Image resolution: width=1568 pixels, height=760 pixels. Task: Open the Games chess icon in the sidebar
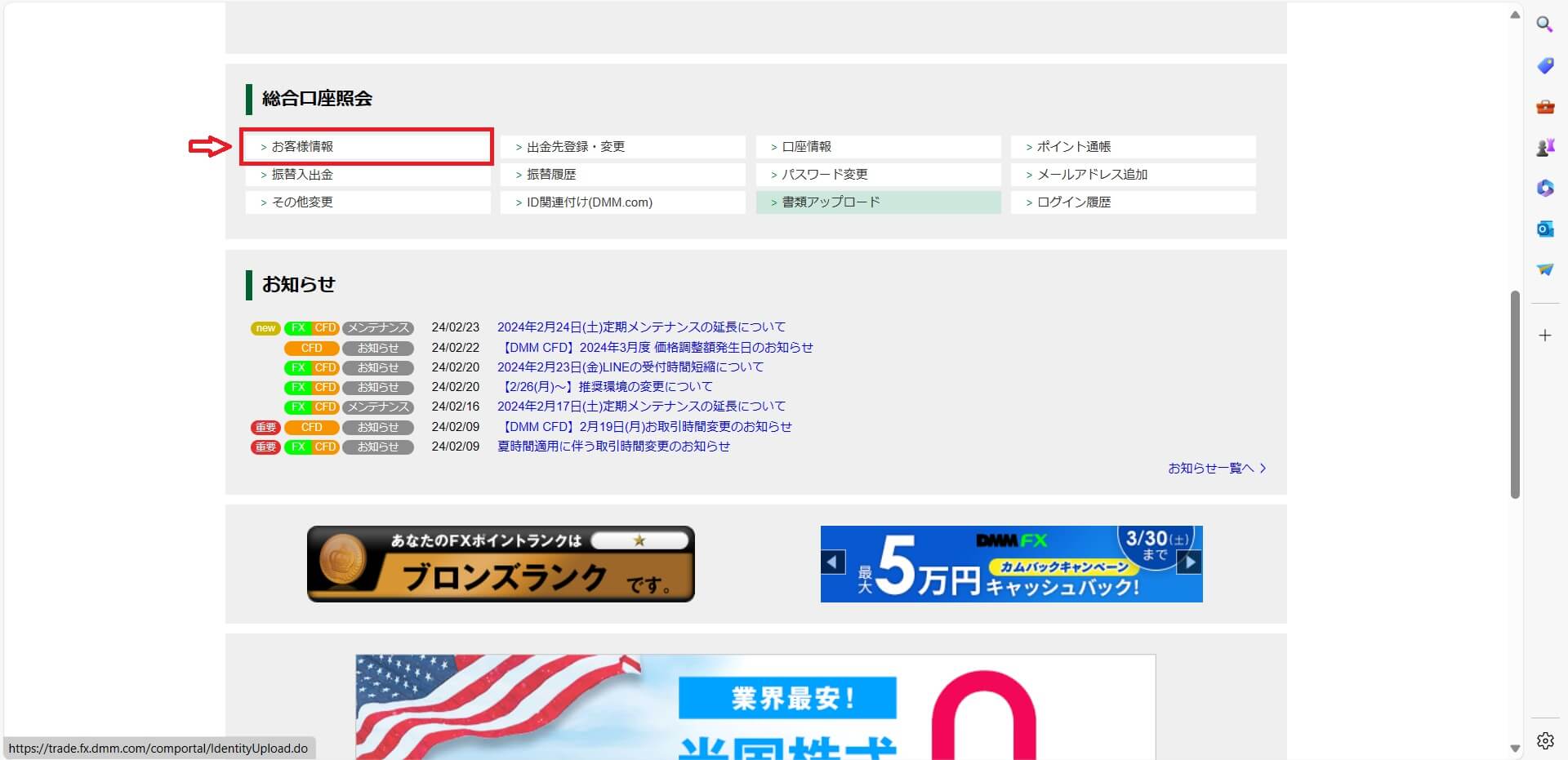[x=1544, y=147]
